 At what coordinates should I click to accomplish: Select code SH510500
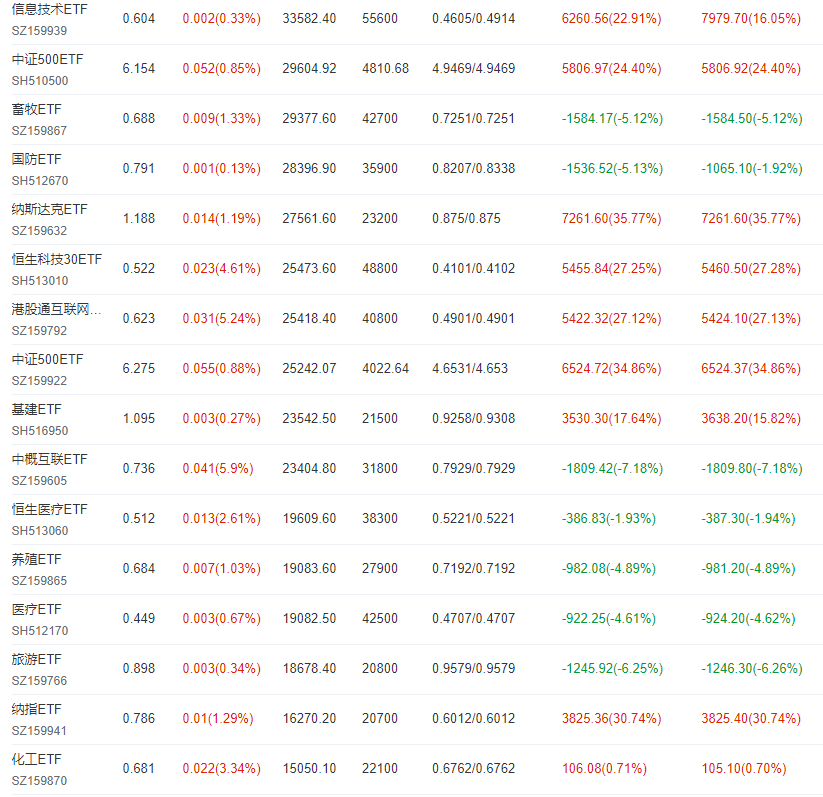point(40,80)
